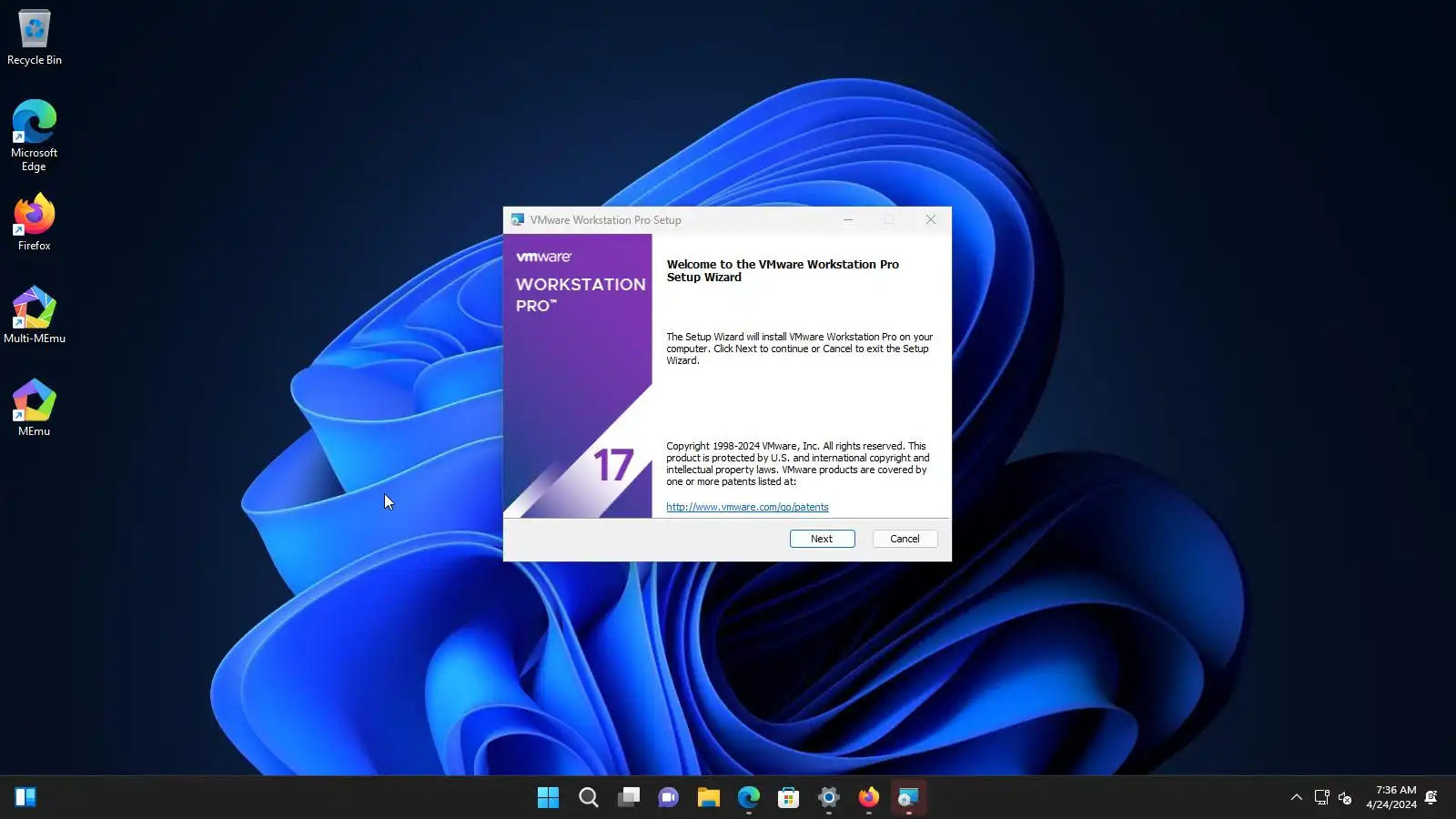Screen dimensions: 1456x819
Task: Open the vmware.com patents link
Action: [x=747, y=507]
